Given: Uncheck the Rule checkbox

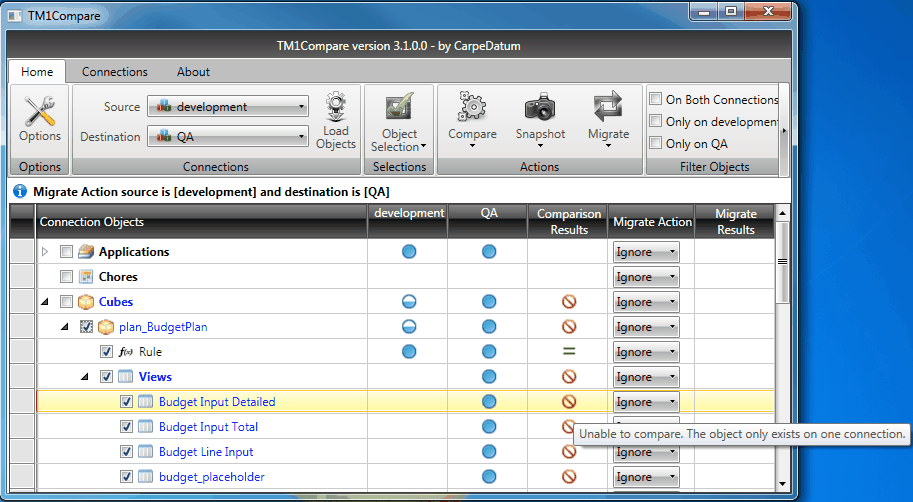Looking at the screenshot, I should pyautogui.click(x=106, y=352).
